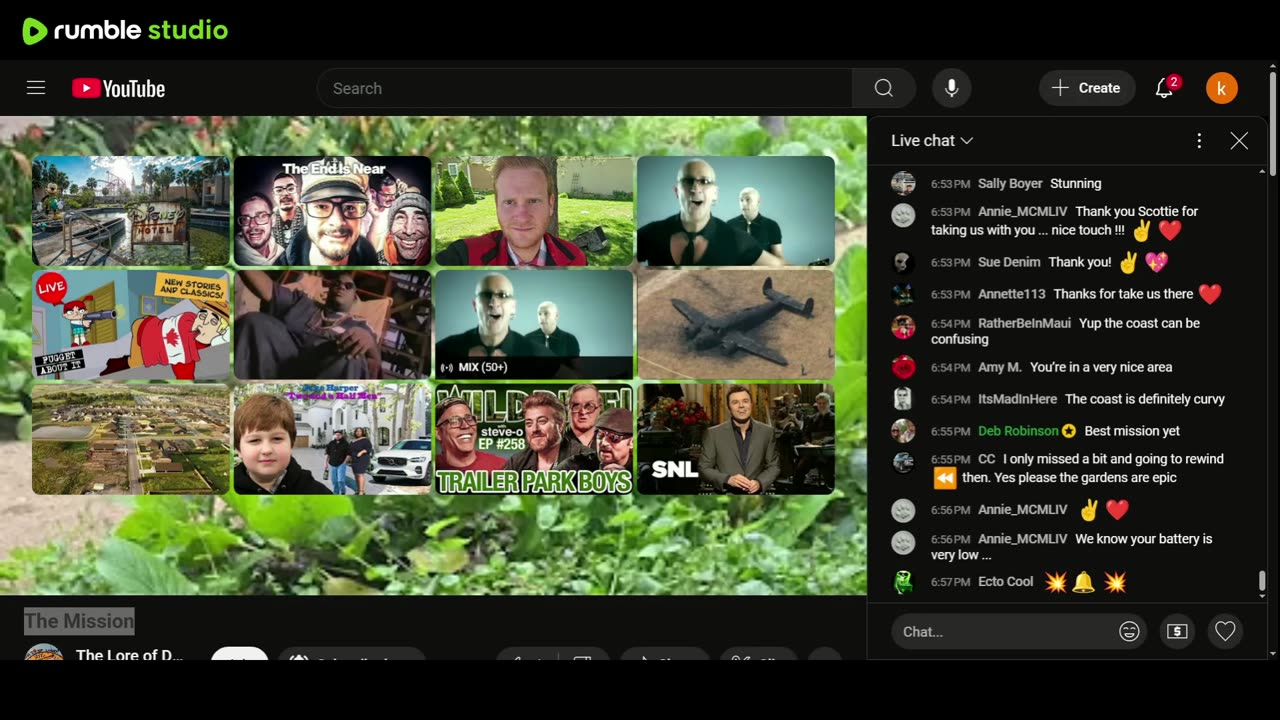View Sue Denim's chat avatar
Viewport: 1280px width, 720px height.
pos(903,262)
